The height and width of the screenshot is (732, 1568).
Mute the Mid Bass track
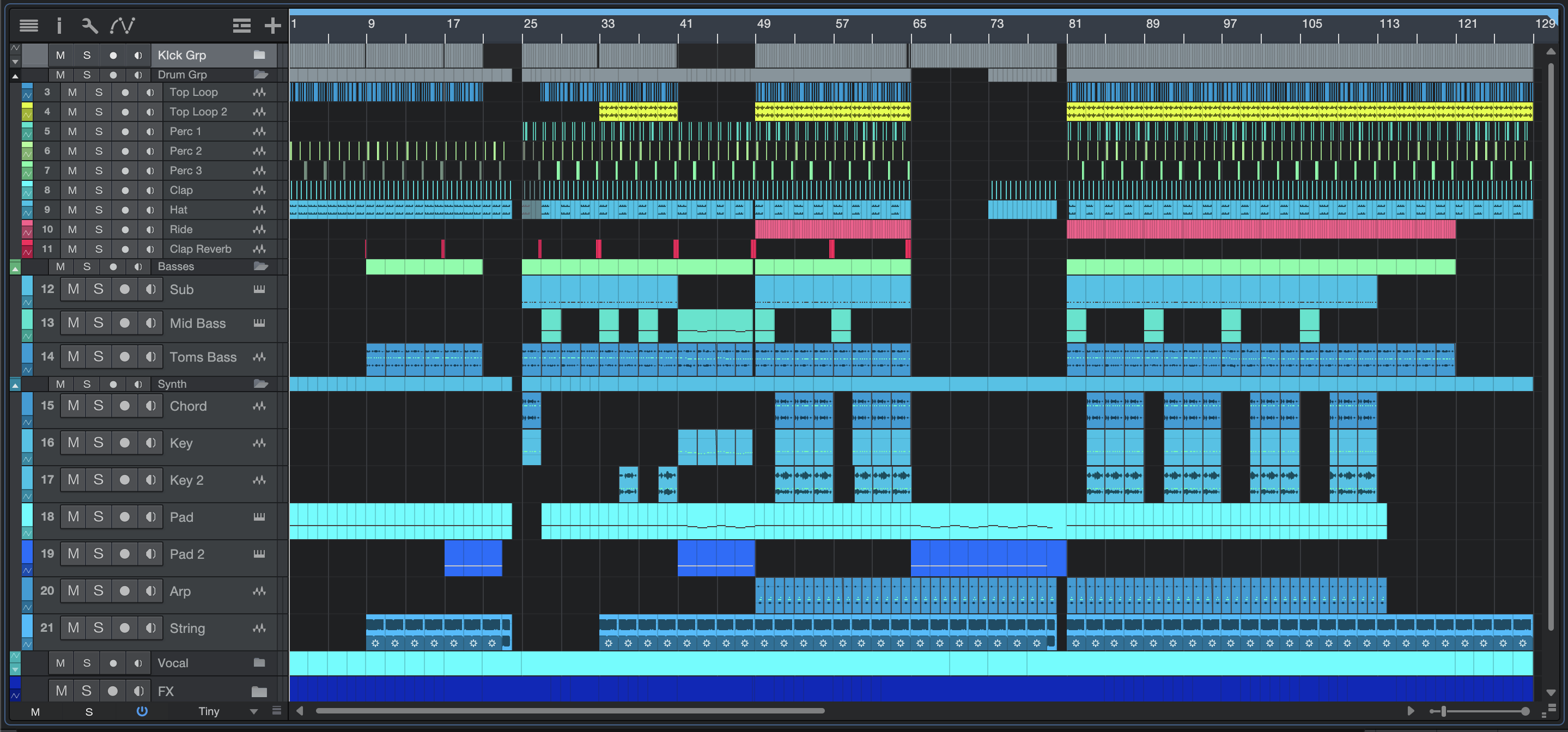point(74,323)
